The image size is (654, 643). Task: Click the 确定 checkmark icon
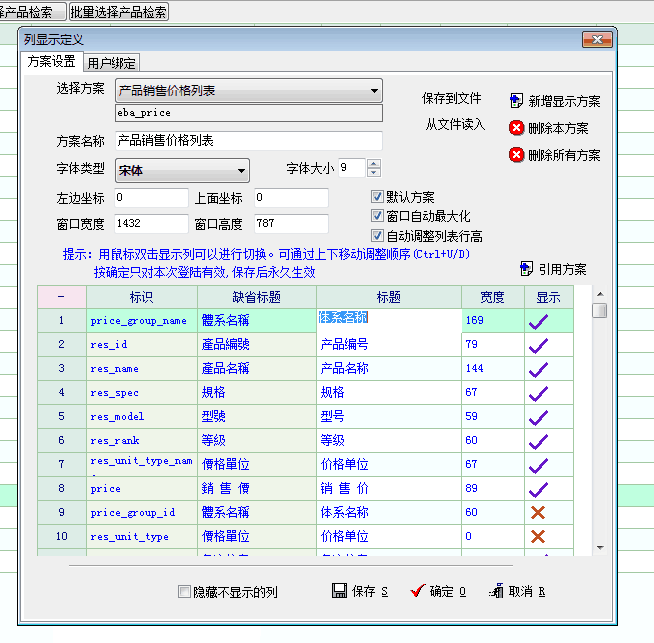[417, 591]
